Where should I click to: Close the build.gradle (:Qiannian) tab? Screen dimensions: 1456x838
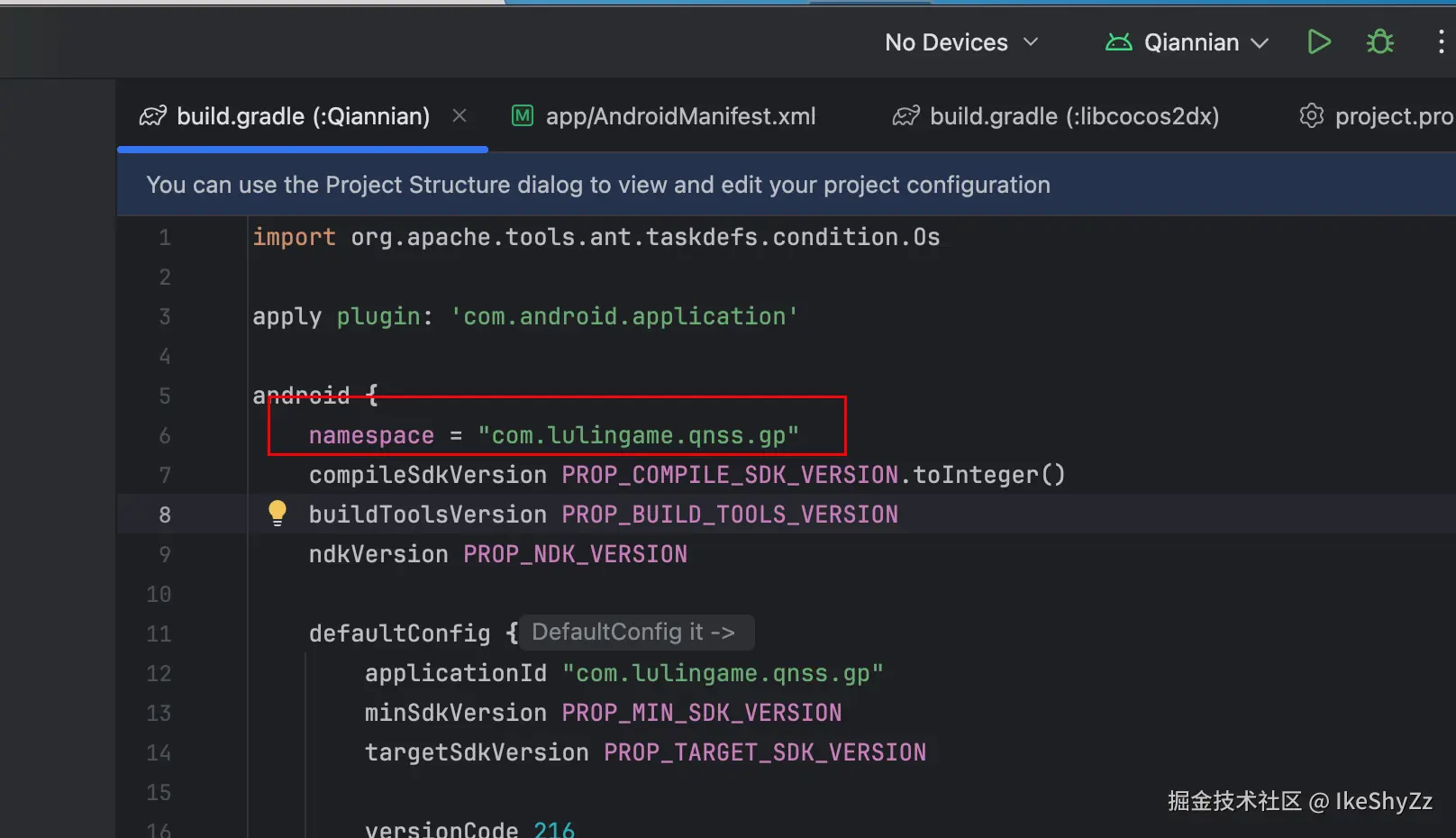coord(460,115)
